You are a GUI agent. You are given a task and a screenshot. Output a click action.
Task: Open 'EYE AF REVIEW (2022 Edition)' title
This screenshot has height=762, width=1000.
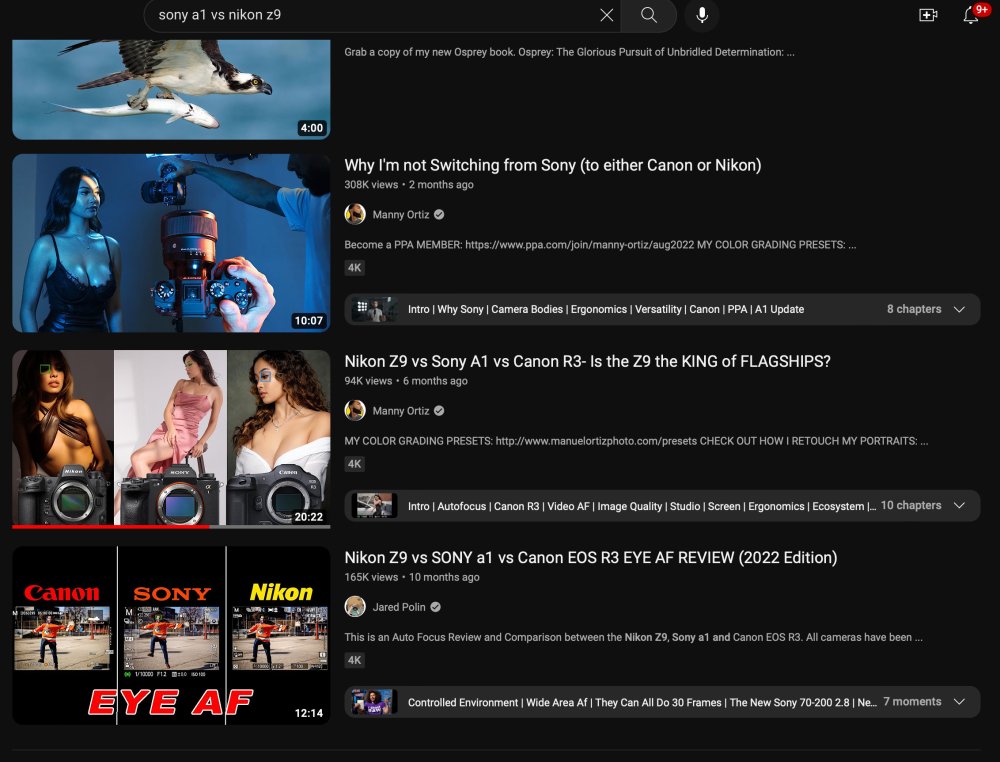(591, 558)
